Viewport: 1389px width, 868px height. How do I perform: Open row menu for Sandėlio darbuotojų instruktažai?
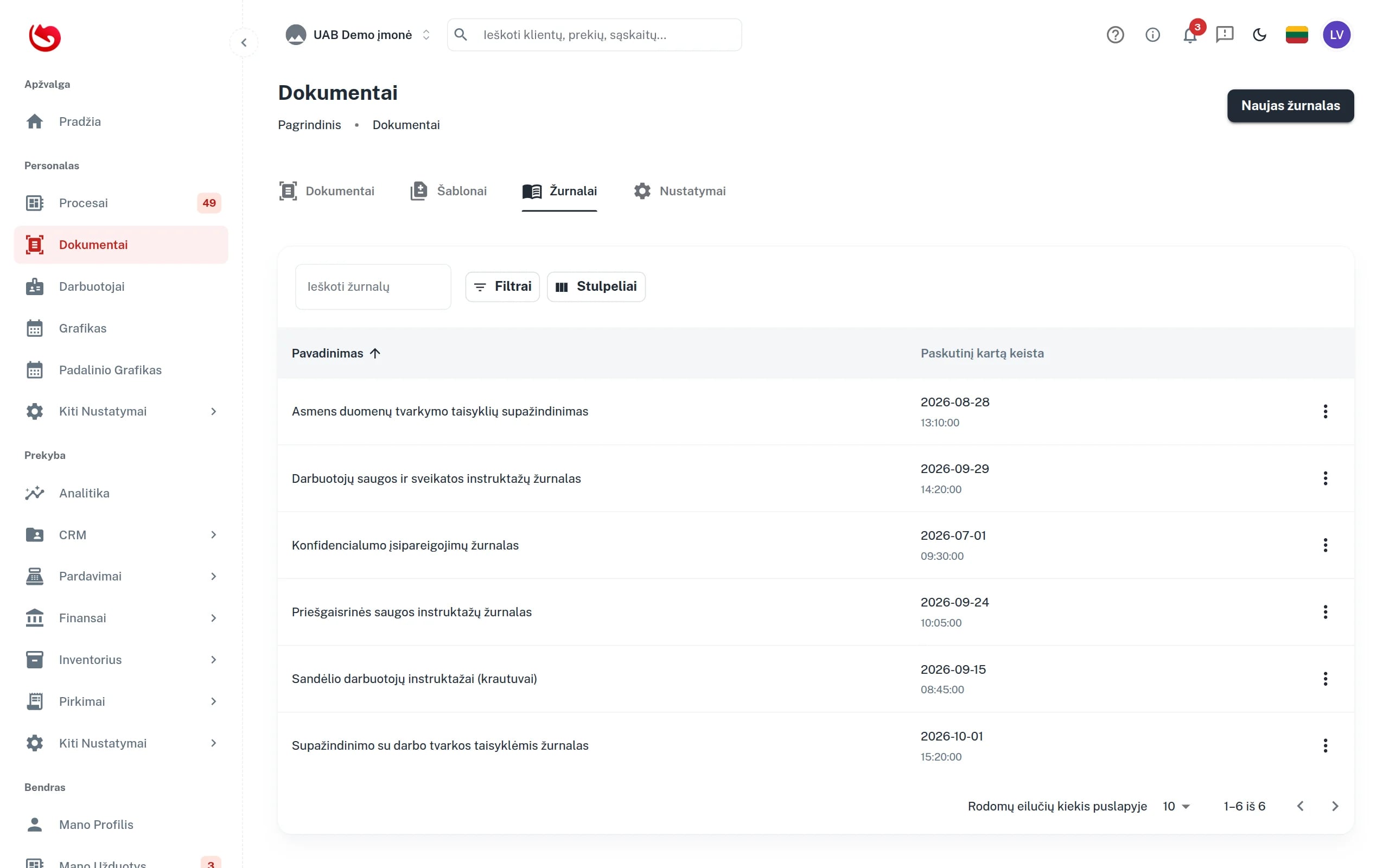coord(1325,679)
